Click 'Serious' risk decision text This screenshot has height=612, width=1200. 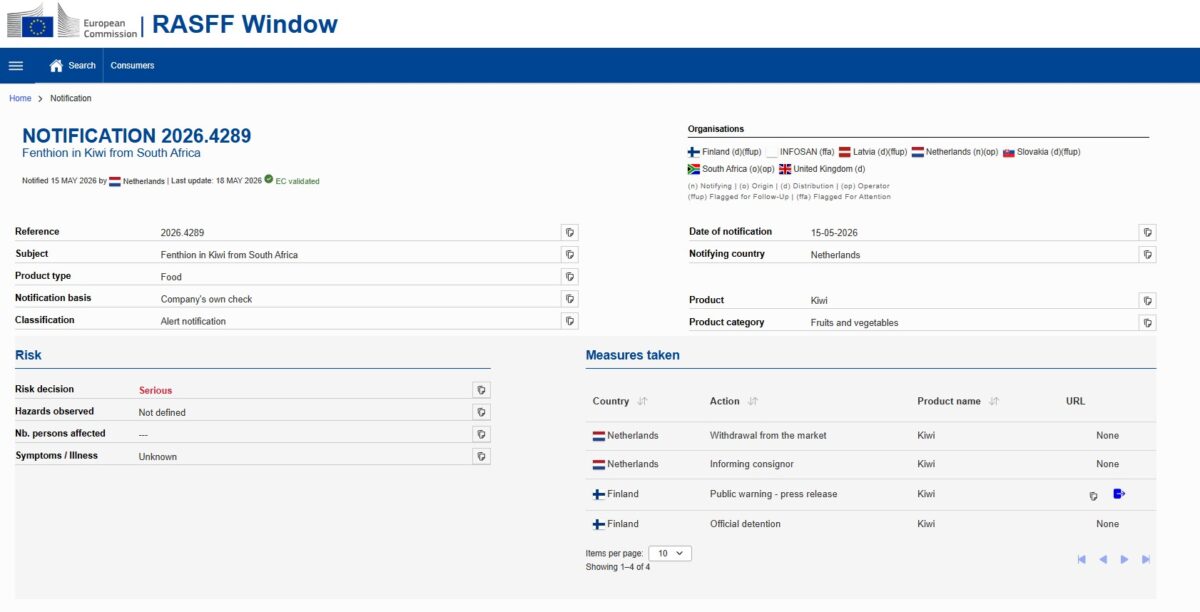click(155, 390)
